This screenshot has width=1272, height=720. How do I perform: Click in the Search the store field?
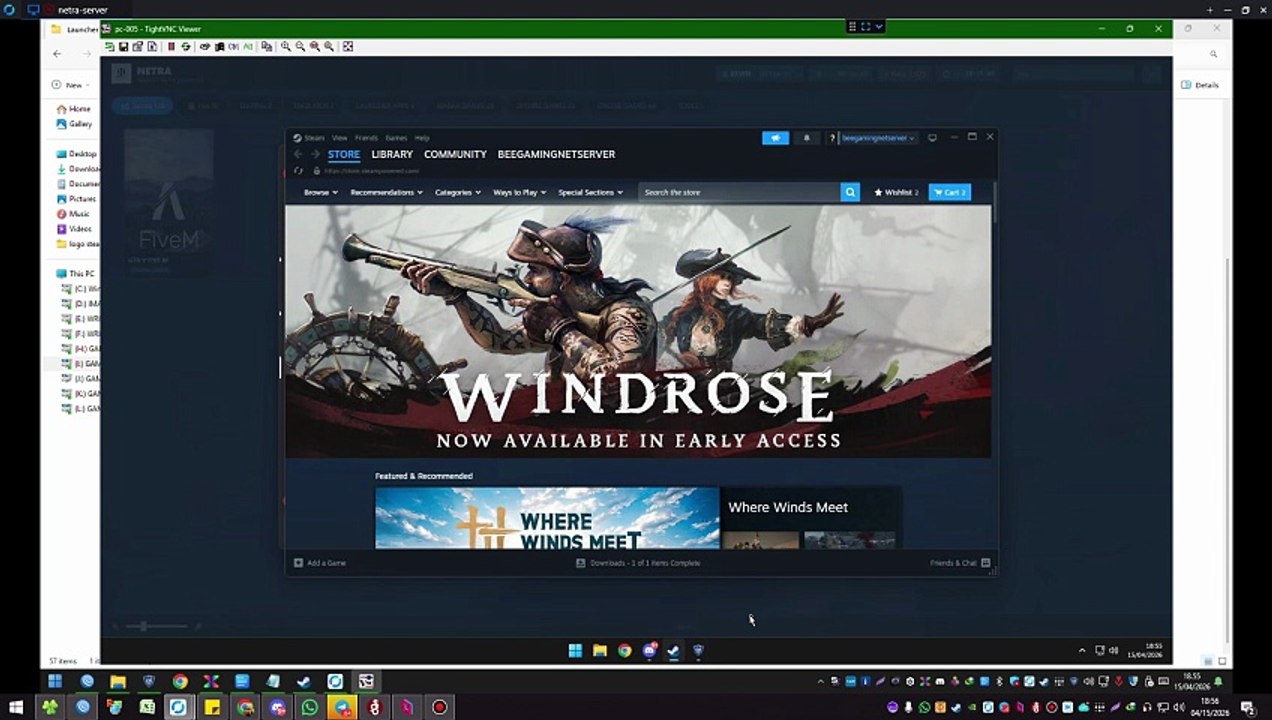pyautogui.click(x=740, y=192)
